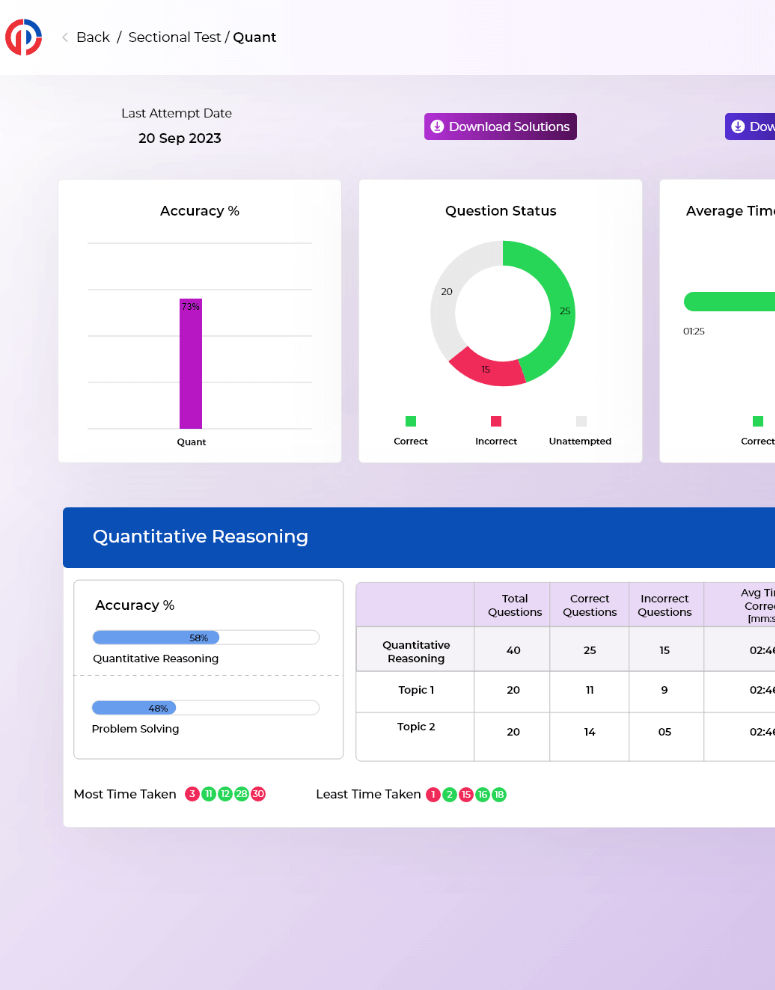Click the download arrow icon in Download Solutions
Viewport: 775px width, 990px height.
(x=437, y=126)
